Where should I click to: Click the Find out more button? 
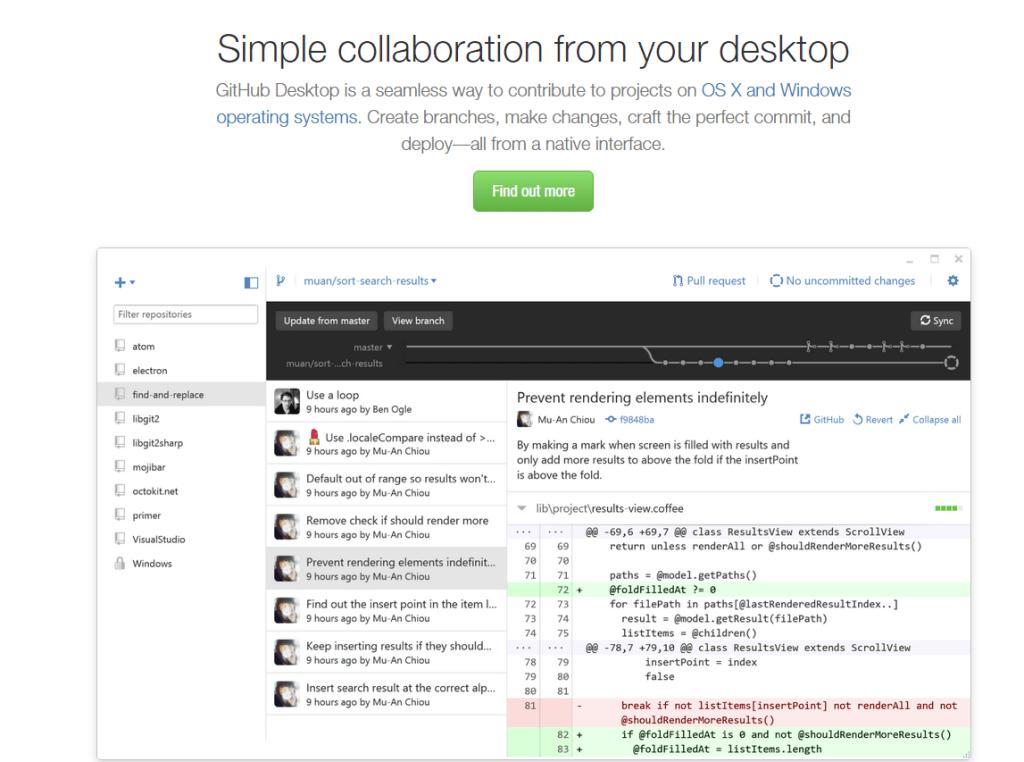[x=533, y=191]
